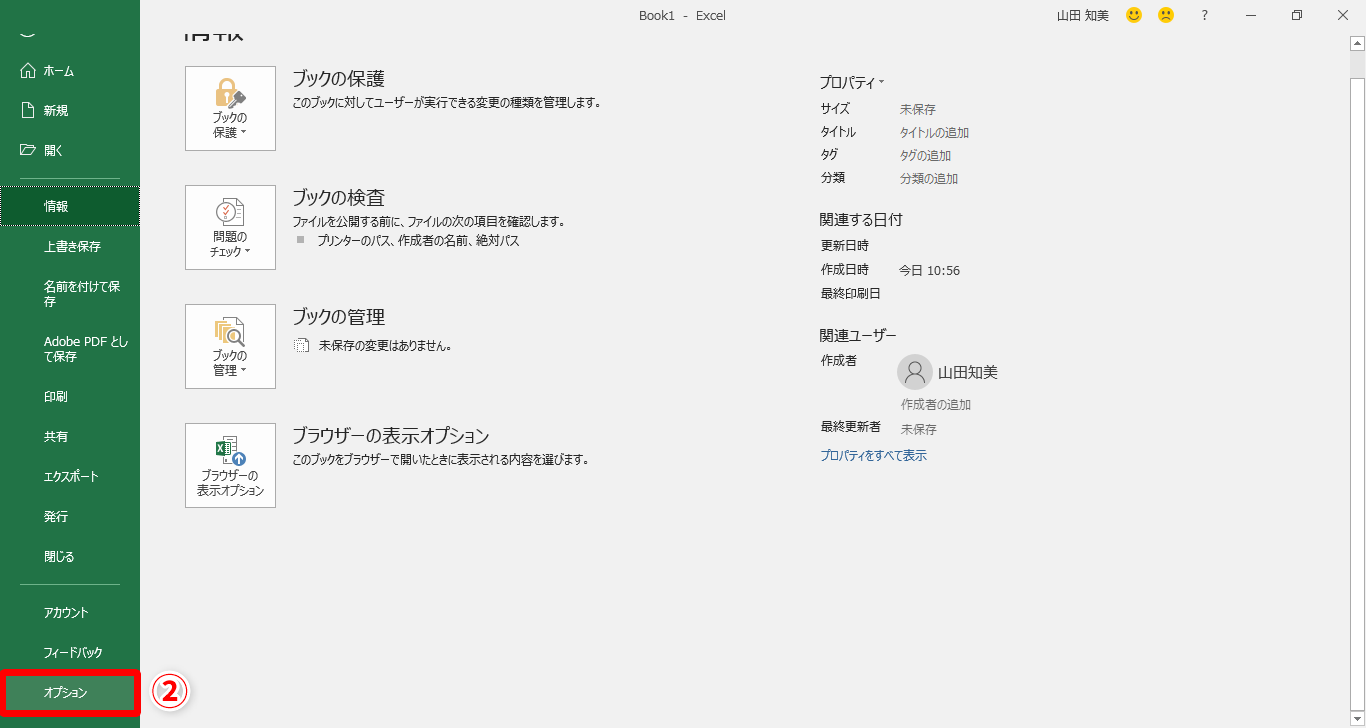1366x728 pixels.
Task: Select 新規 (New) in the sidebar
Action: (70, 111)
